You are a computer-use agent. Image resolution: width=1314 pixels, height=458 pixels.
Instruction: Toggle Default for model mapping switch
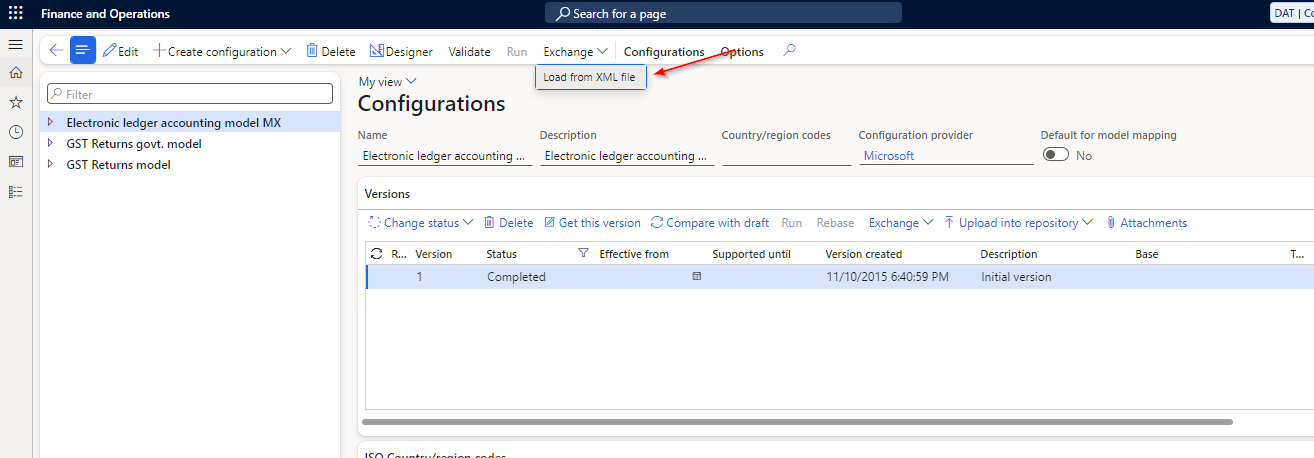point(1056,155)
